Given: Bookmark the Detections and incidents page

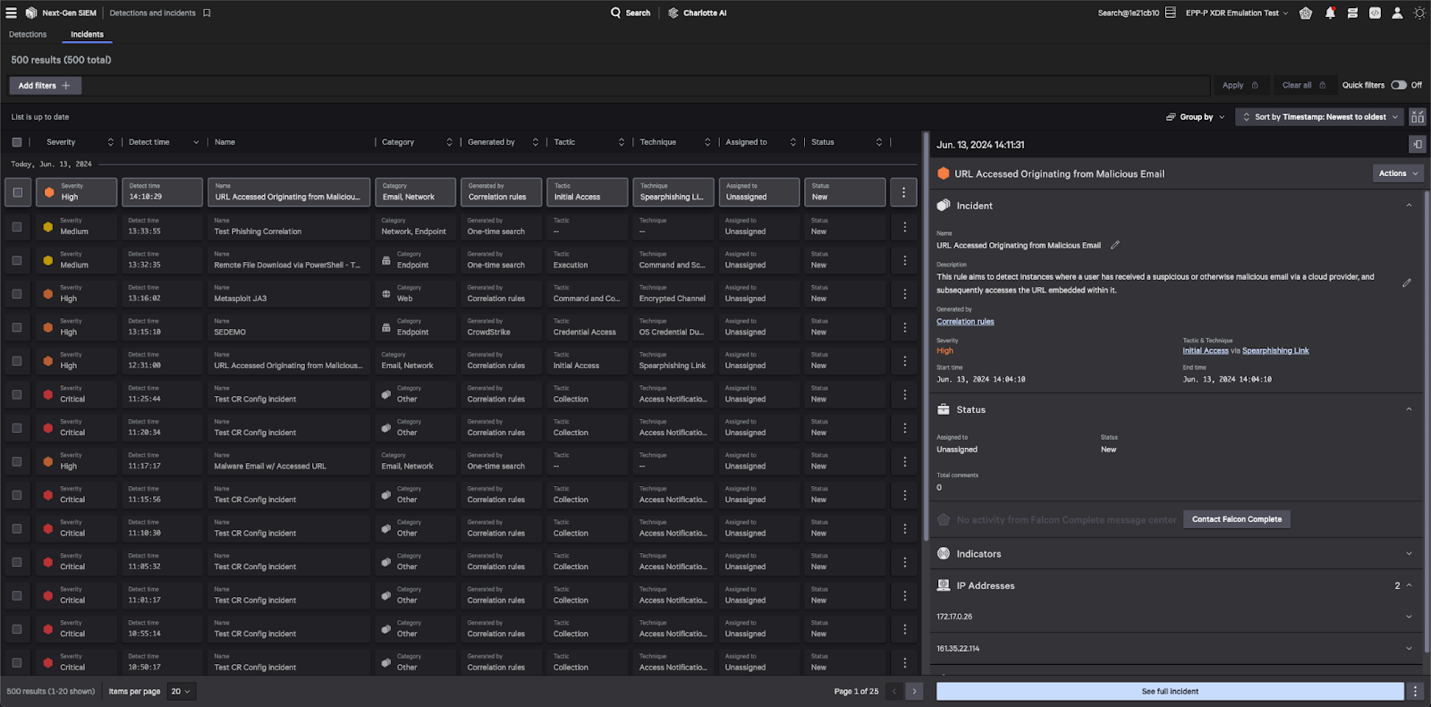Looking at the screenshot, I should tap(207, 13).
